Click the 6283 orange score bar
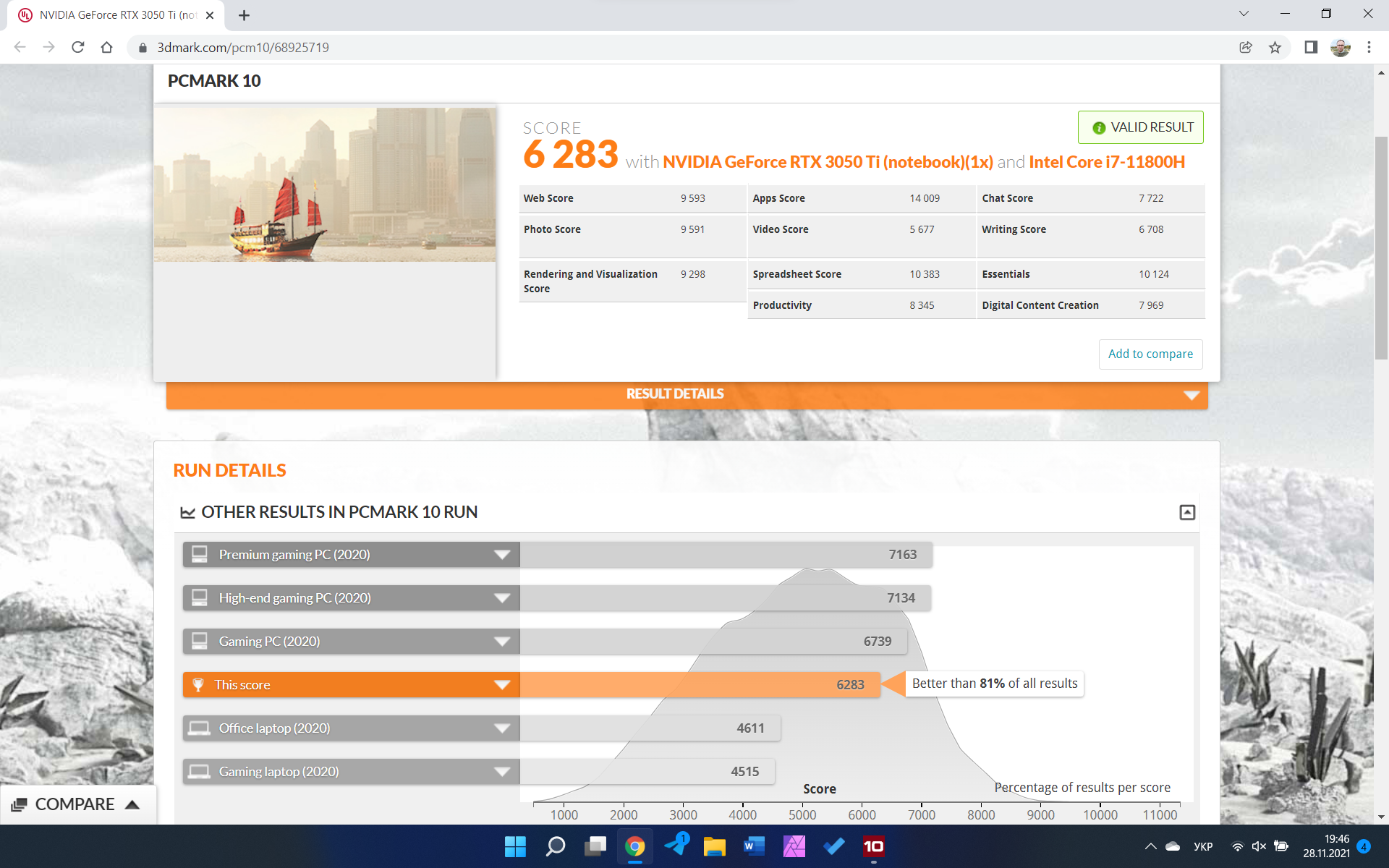 pyautogui.click(x=700, y=685)
